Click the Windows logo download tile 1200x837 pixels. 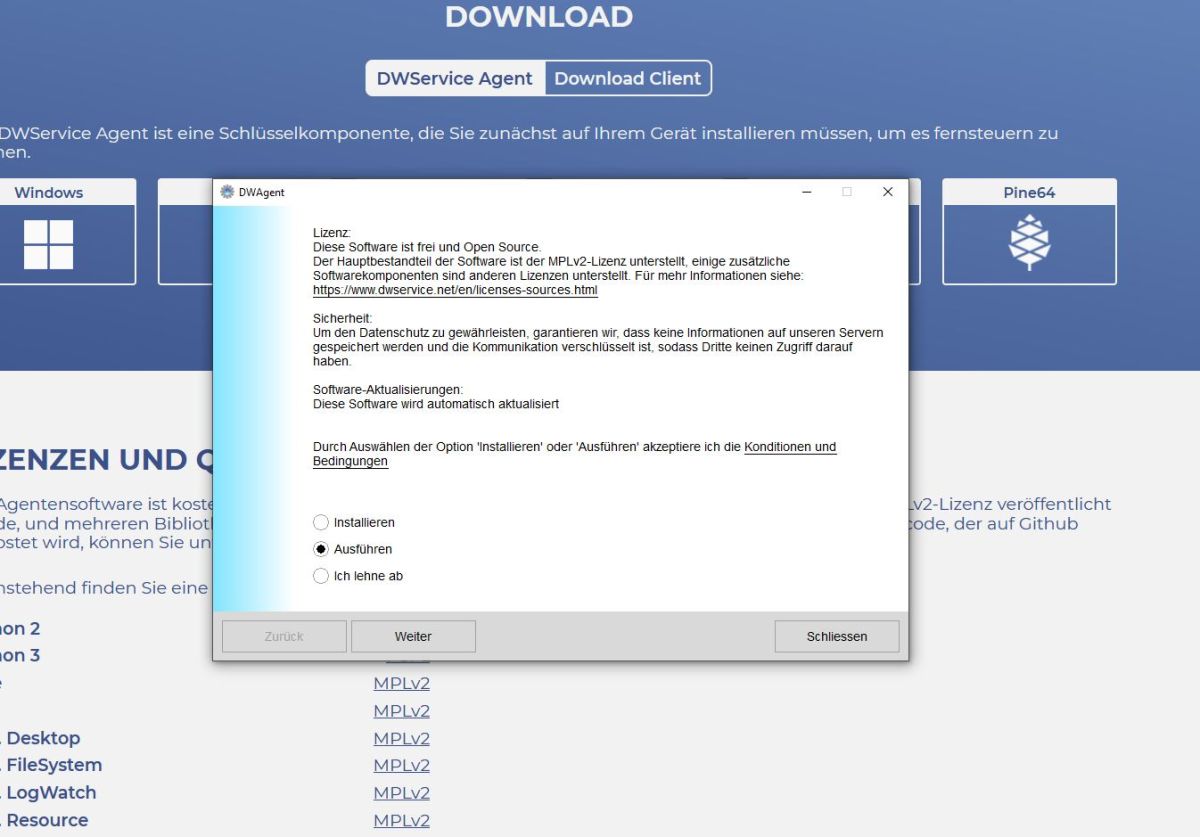[48, 244]
